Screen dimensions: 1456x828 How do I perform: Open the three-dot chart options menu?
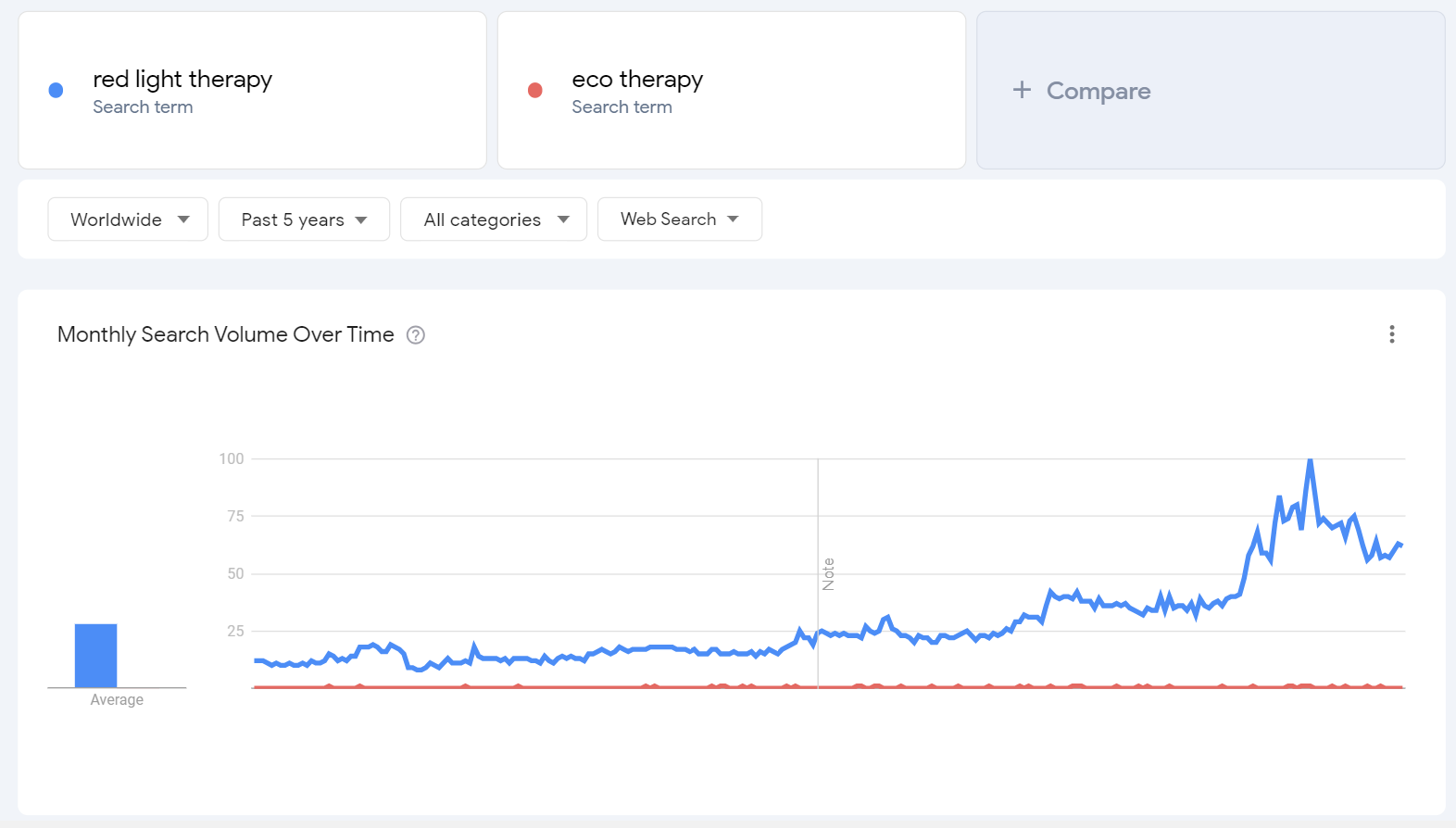pos(1391,334)
